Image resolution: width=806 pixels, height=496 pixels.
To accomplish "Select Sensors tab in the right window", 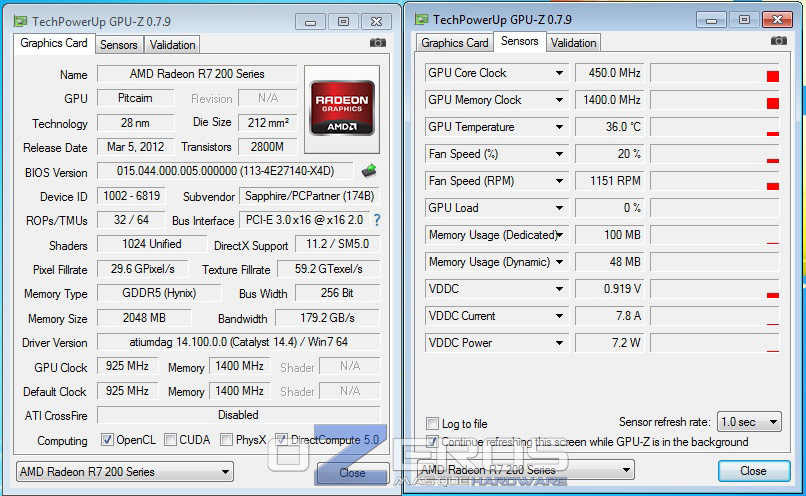I will coord(520,41).
